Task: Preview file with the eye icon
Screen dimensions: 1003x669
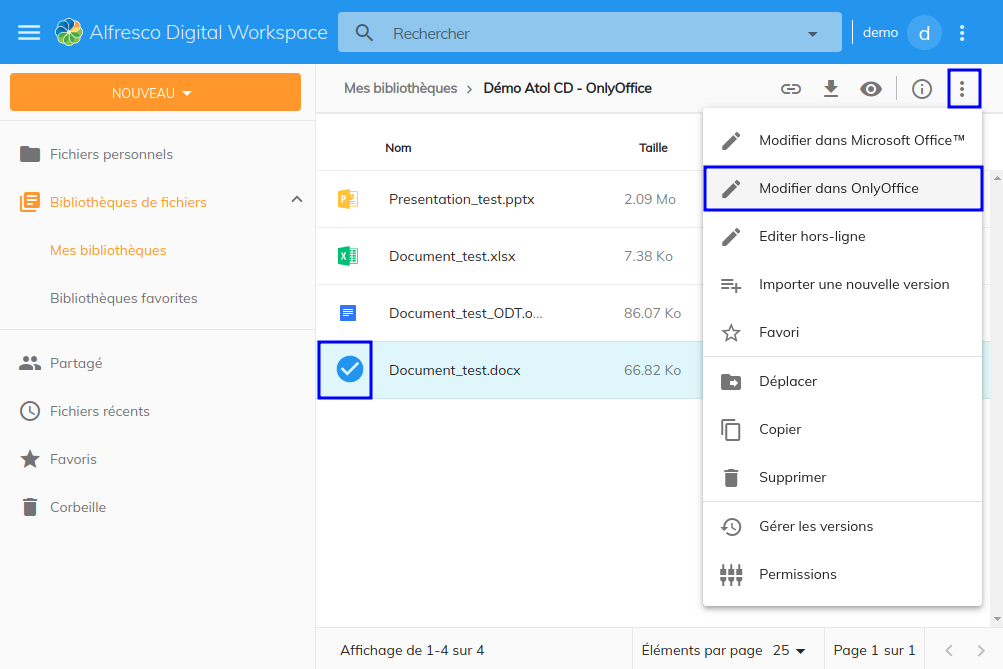Action: 871,89
